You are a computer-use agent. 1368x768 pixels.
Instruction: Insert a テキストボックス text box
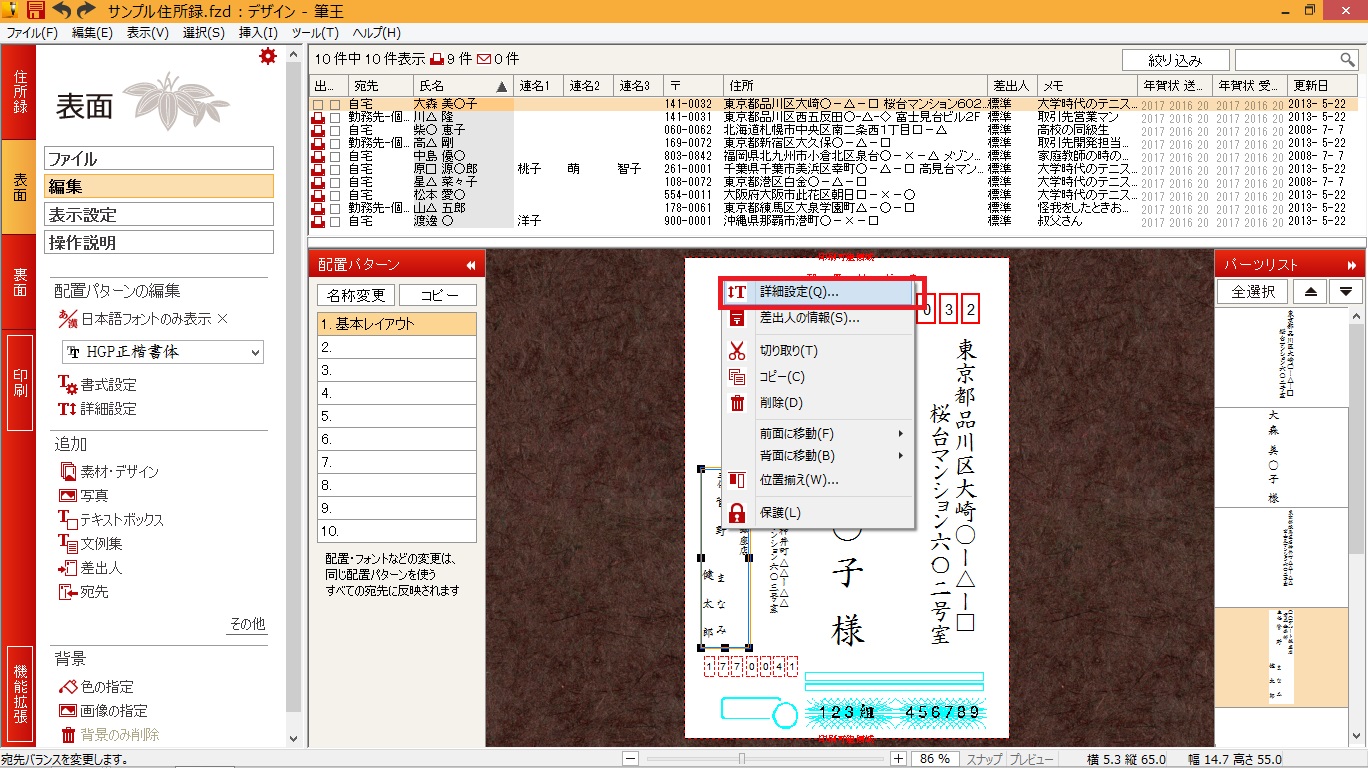point(68,520)
